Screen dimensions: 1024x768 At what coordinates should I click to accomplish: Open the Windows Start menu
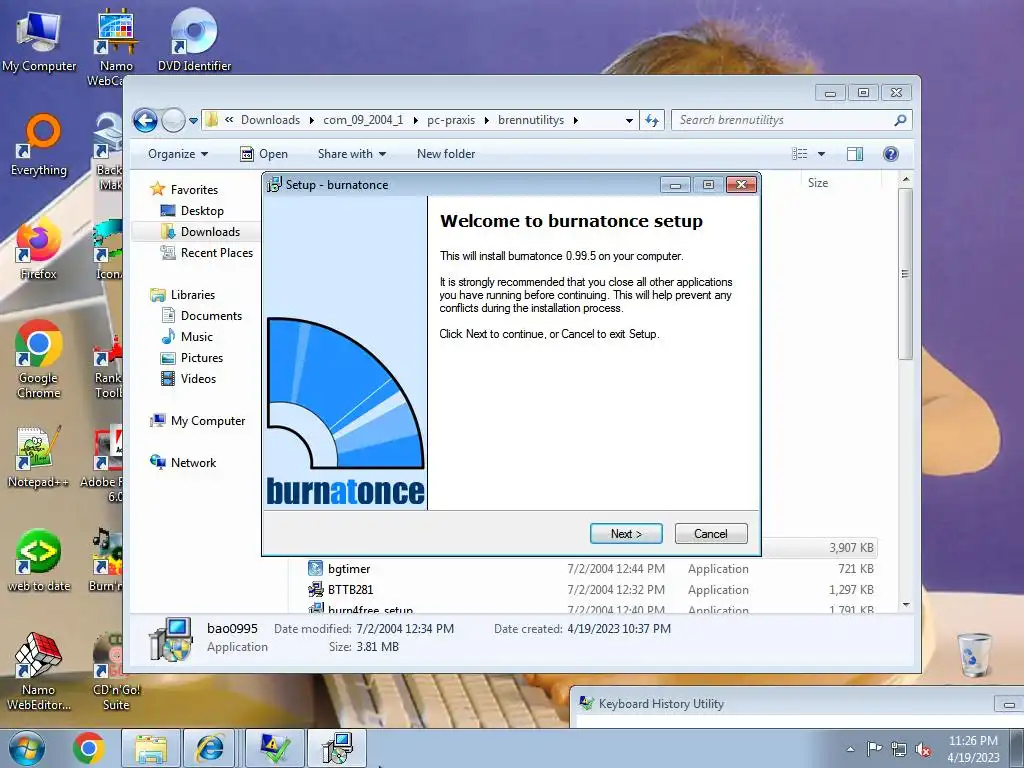[x=27, y=748]
